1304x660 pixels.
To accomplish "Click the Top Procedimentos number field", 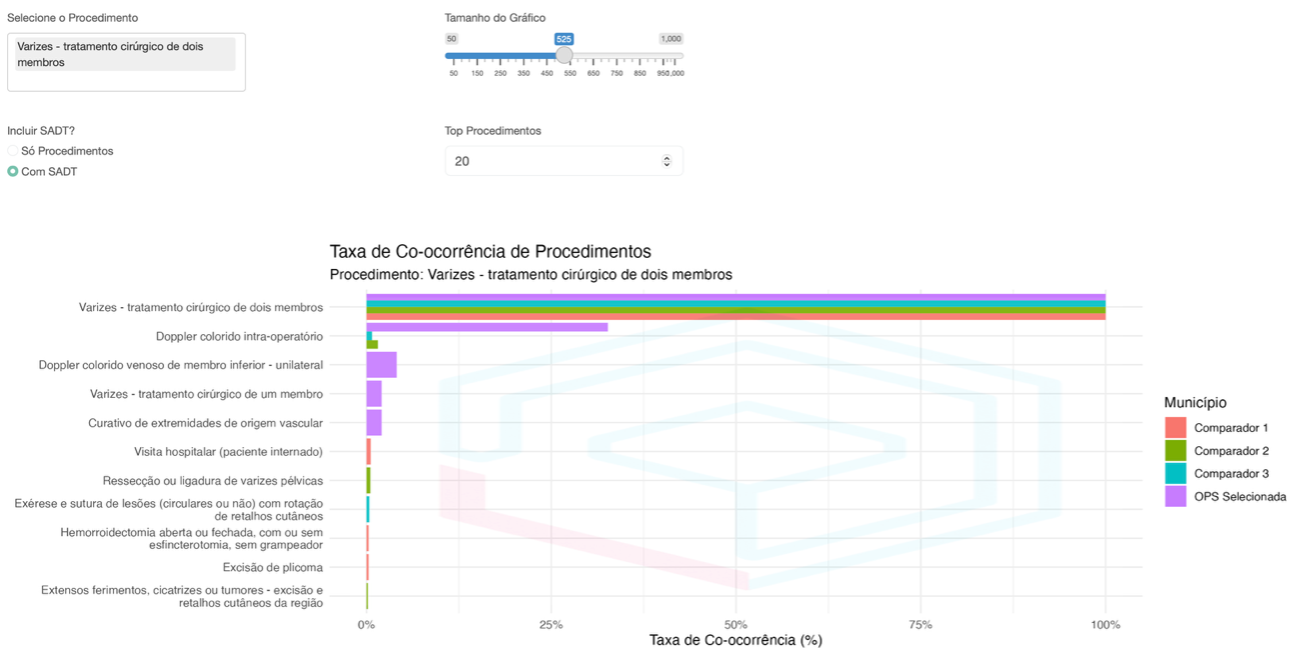I will coord(550,161).
